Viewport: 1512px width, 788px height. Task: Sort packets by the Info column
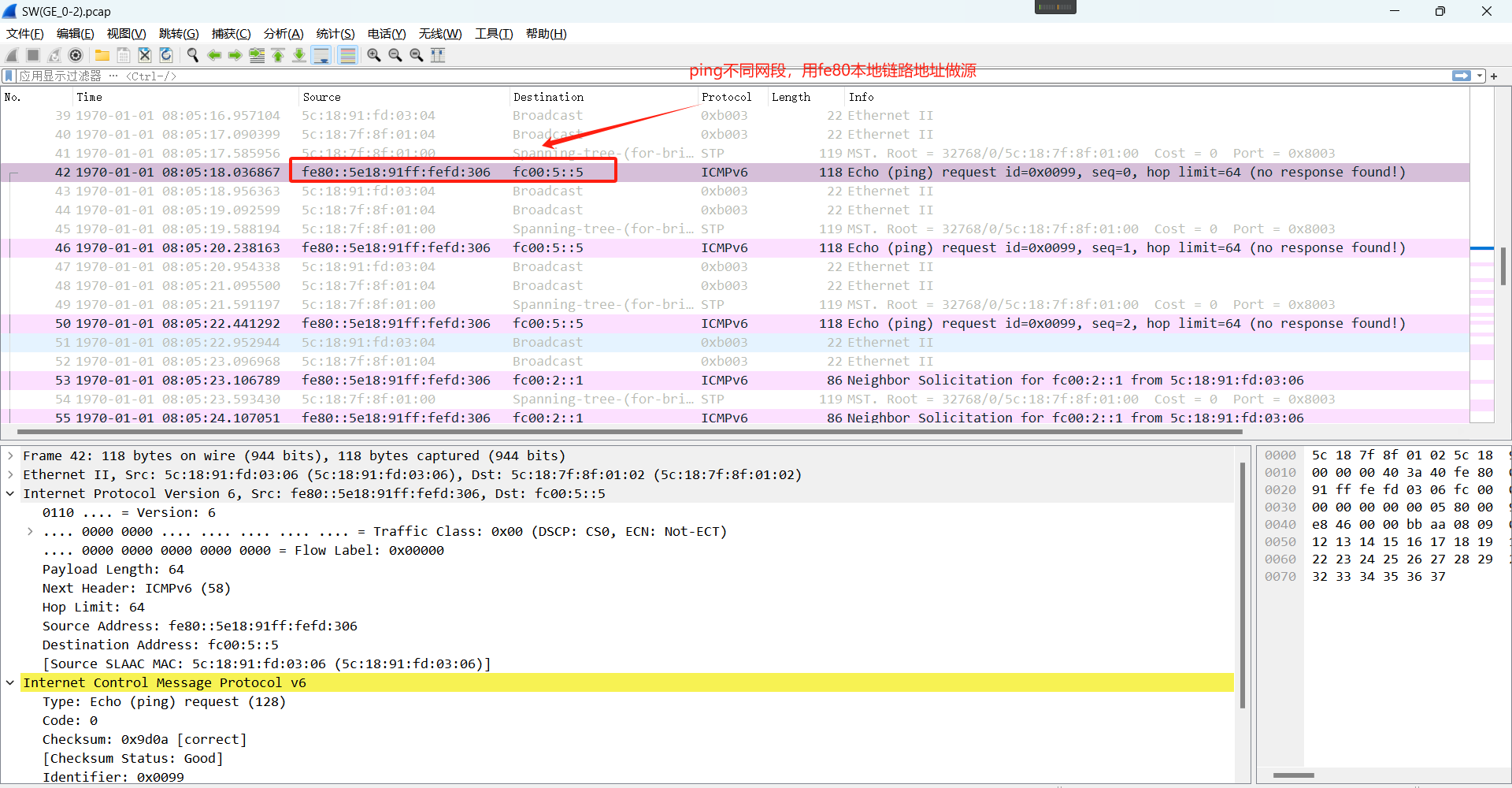[1157, 97]
